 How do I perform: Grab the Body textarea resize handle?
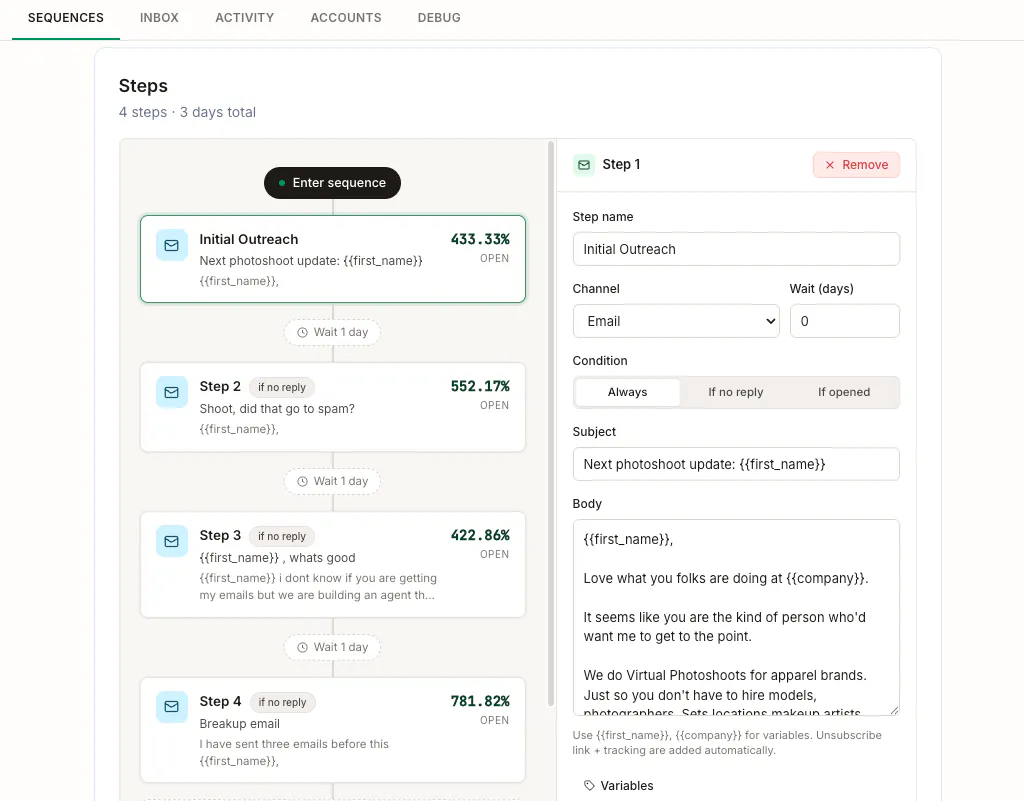(x=894, y=710)
